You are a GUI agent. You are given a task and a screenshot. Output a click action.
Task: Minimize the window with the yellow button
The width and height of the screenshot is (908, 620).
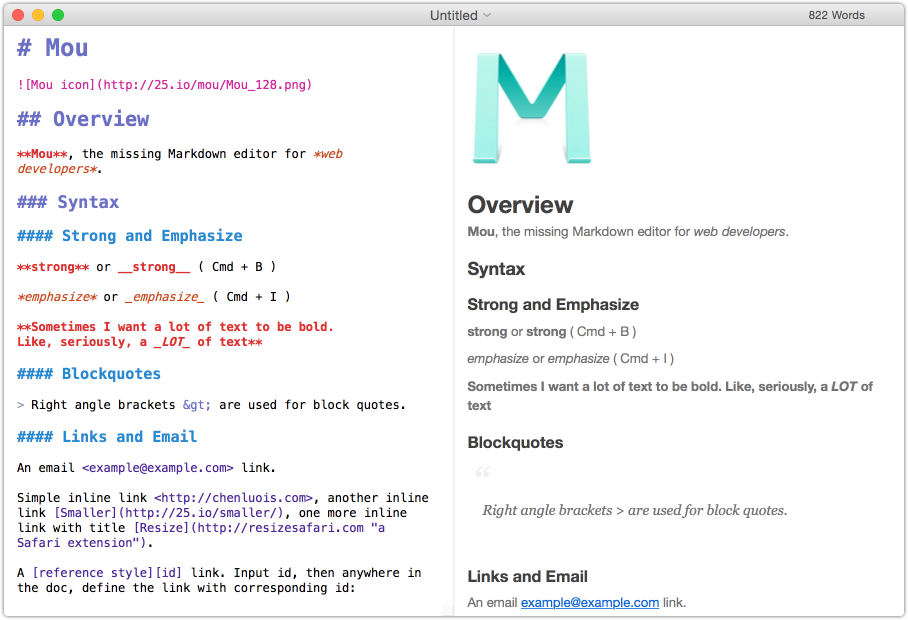point(38,15)
